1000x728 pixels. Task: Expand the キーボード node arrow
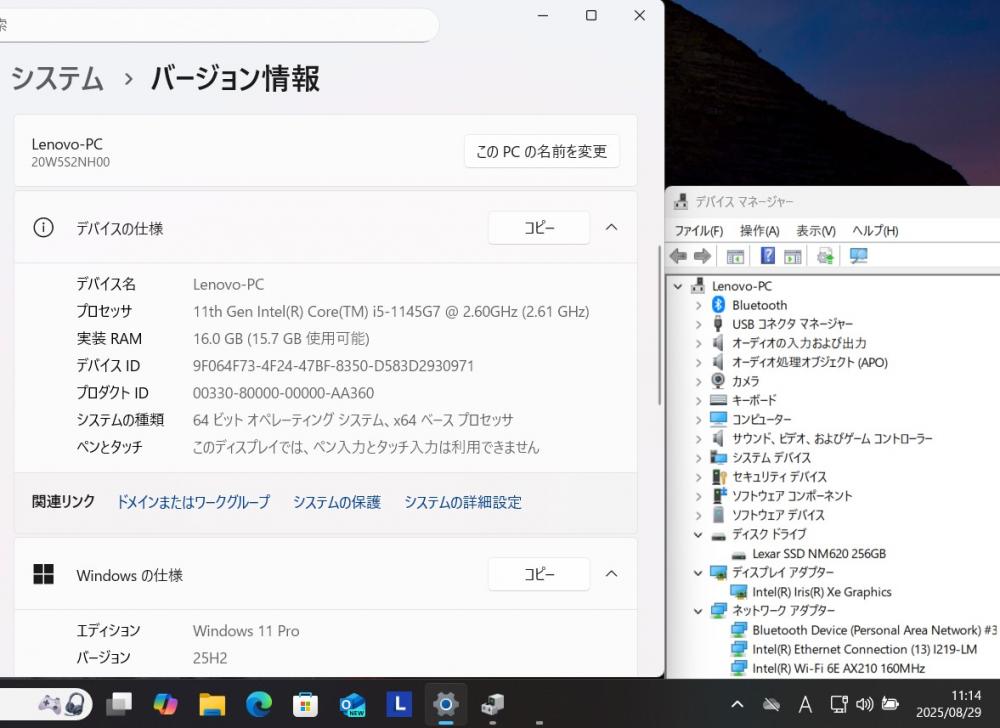click(698, 401)
